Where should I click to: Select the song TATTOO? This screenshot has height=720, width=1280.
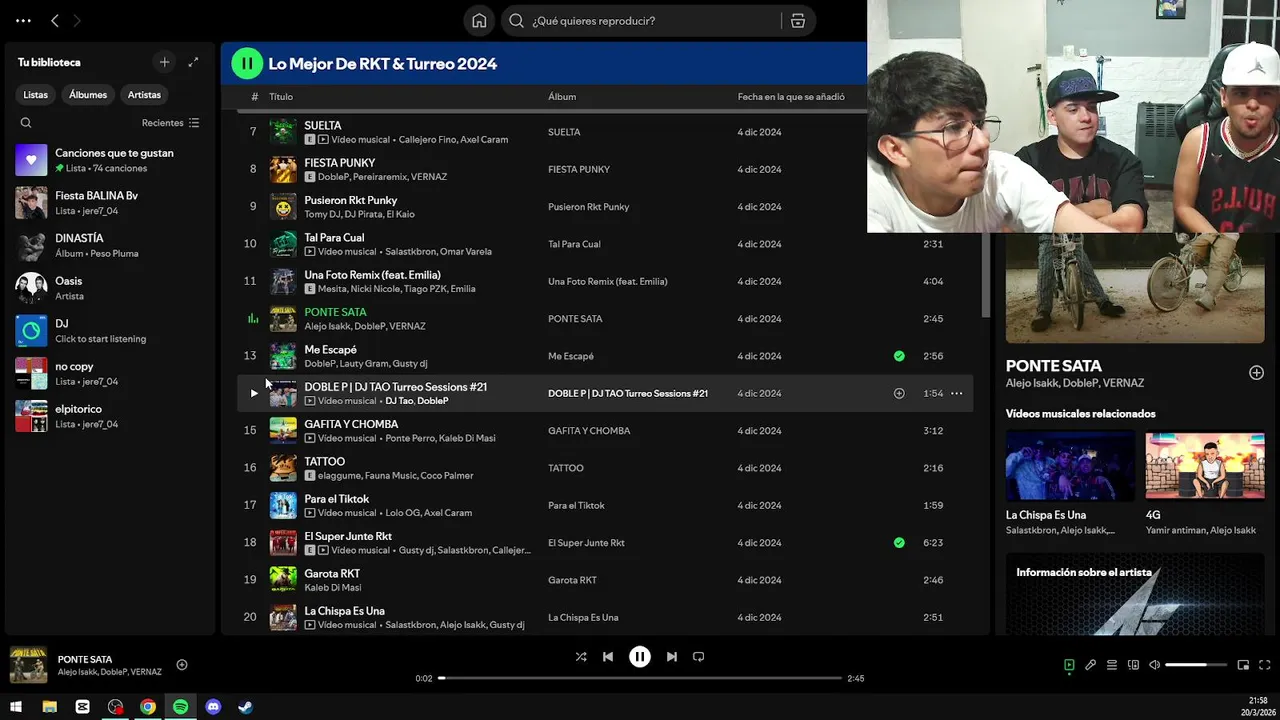(324, 462)
